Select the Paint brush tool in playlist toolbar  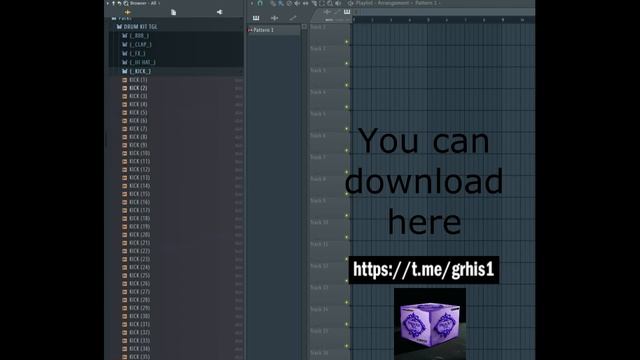point(281,3)
